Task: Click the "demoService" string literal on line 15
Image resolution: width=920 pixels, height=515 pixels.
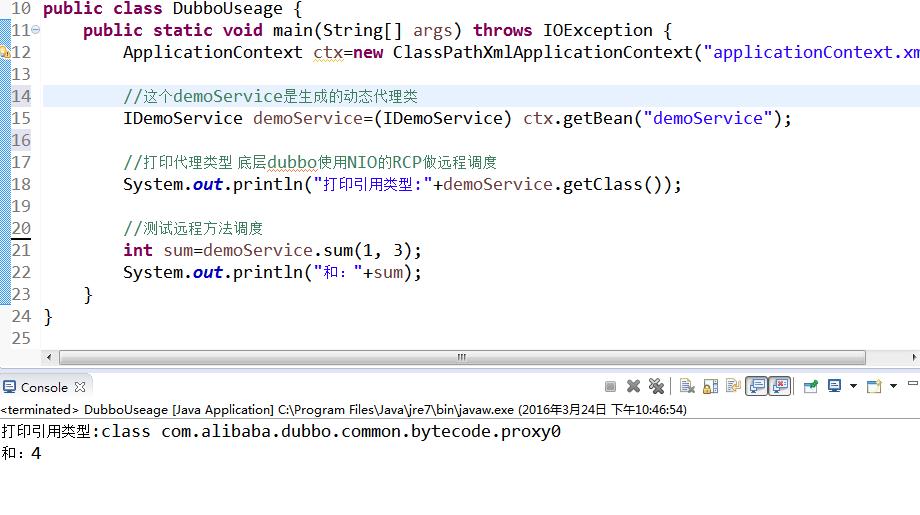Action: pos(708,118)
